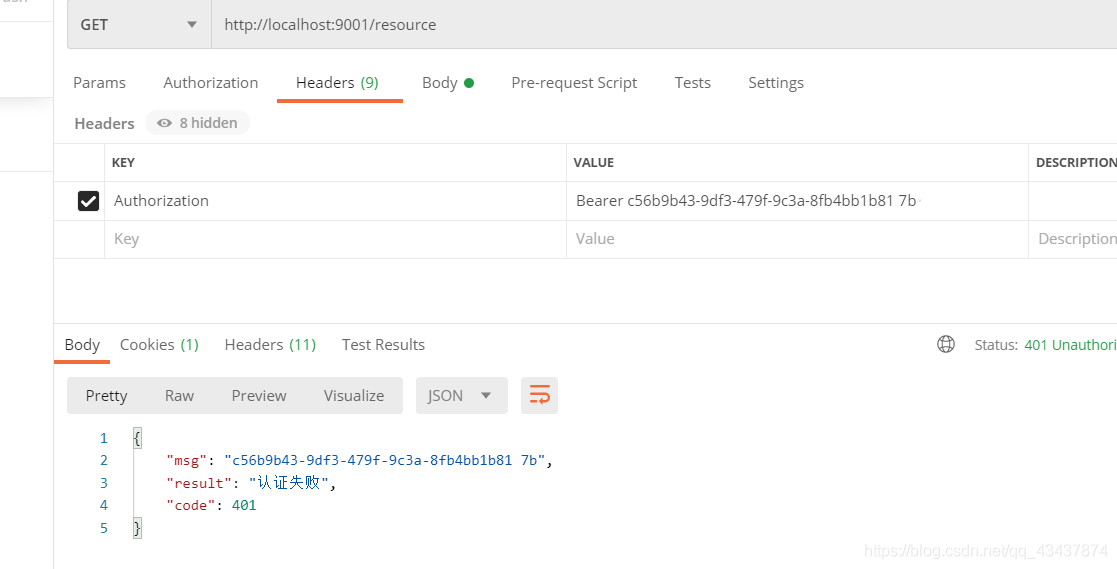
Task: Go to the Tests tab
Action: 692,83
